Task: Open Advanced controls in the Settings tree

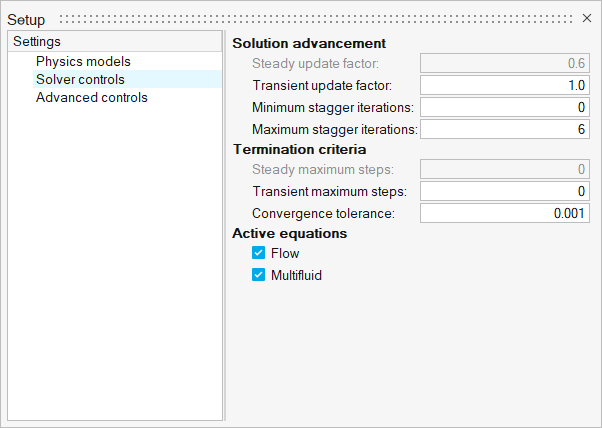Action: coord(91,97)
